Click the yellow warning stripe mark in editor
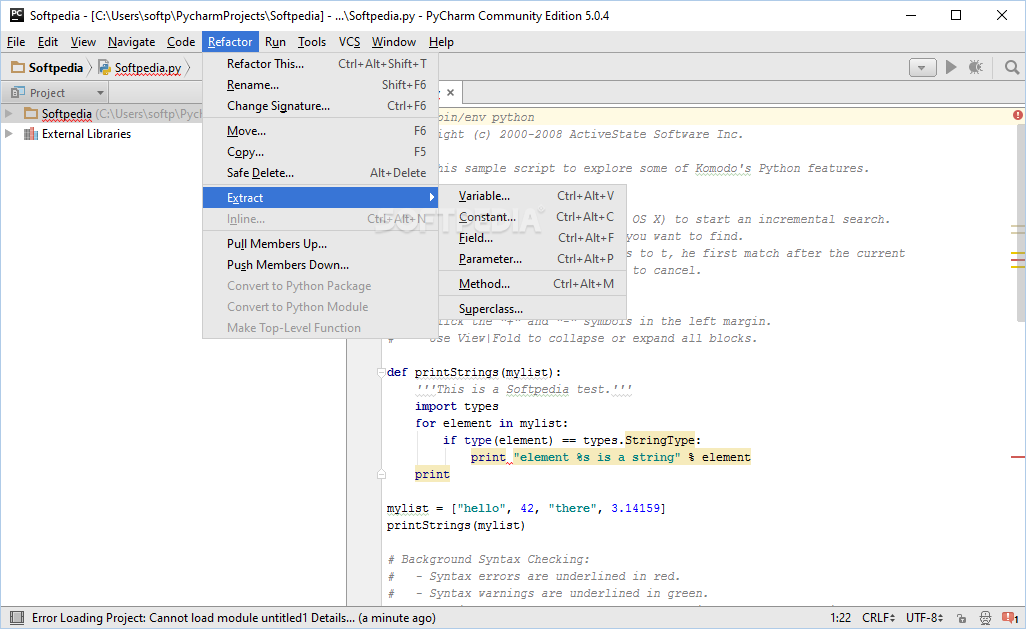The width and height of the screenshot is (1026, 629). tap(1017, 253)
